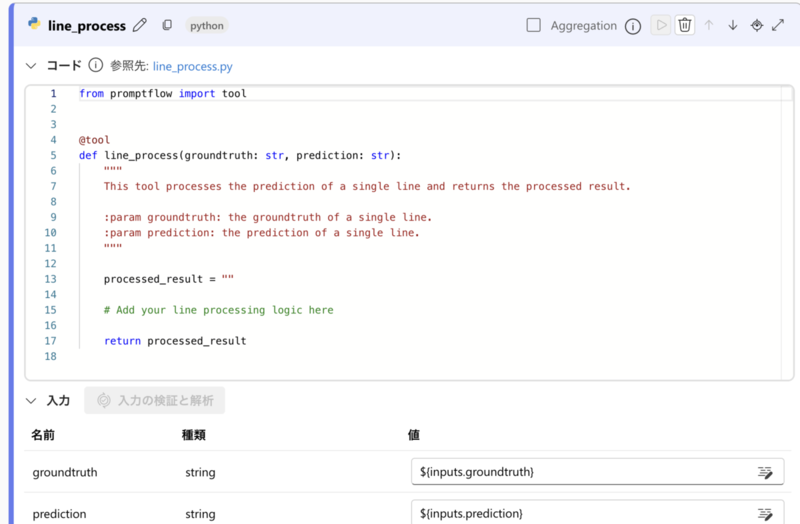Click the string type in the prediction row
Image resolution: width=800 pixels, height=524 pixels.
pyautogui.click(x=200, y=514)
